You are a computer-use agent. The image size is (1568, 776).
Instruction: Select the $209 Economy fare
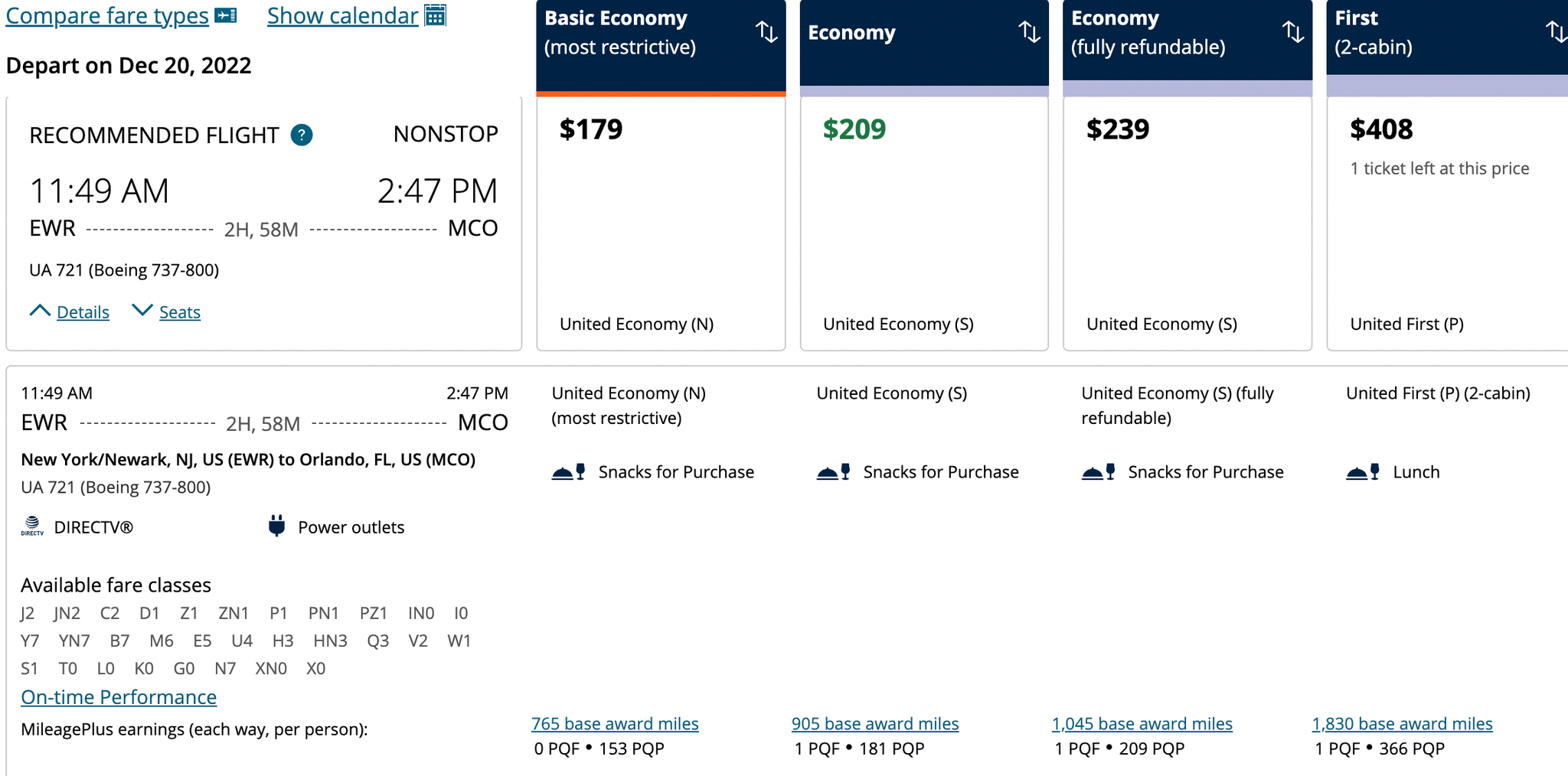924,222
